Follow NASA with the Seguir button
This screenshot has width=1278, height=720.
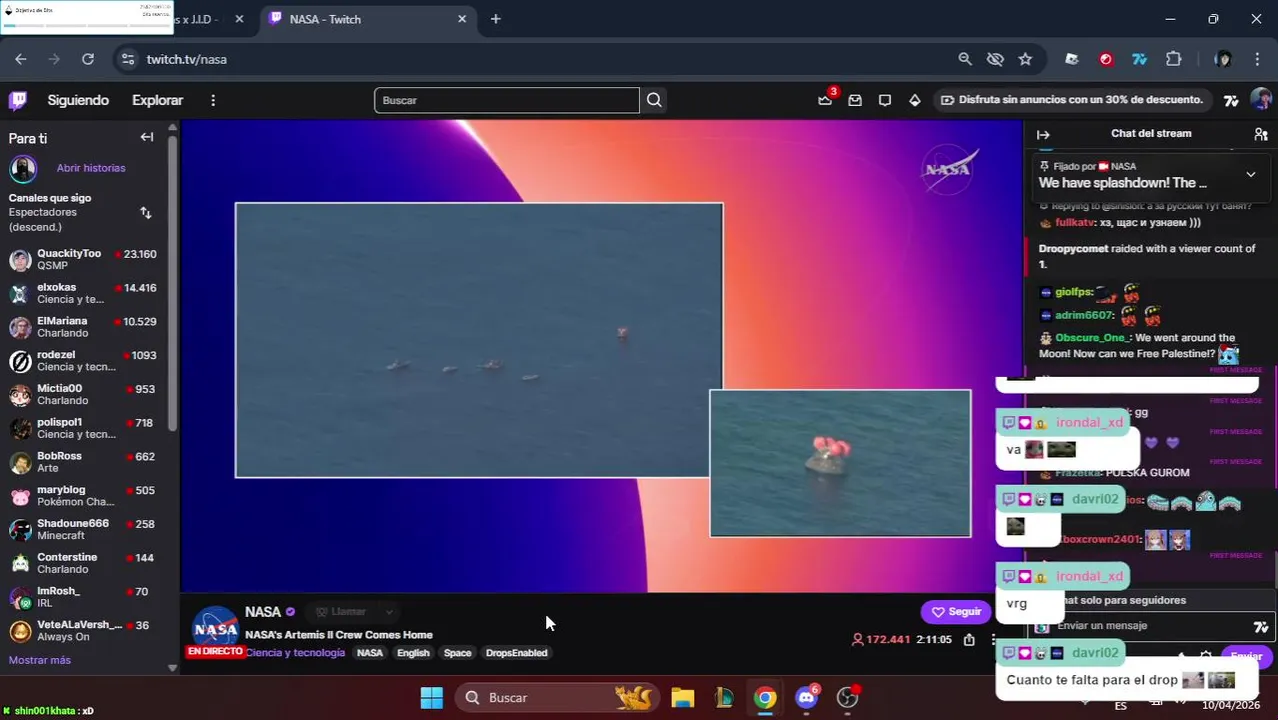[x=956, y=611]
